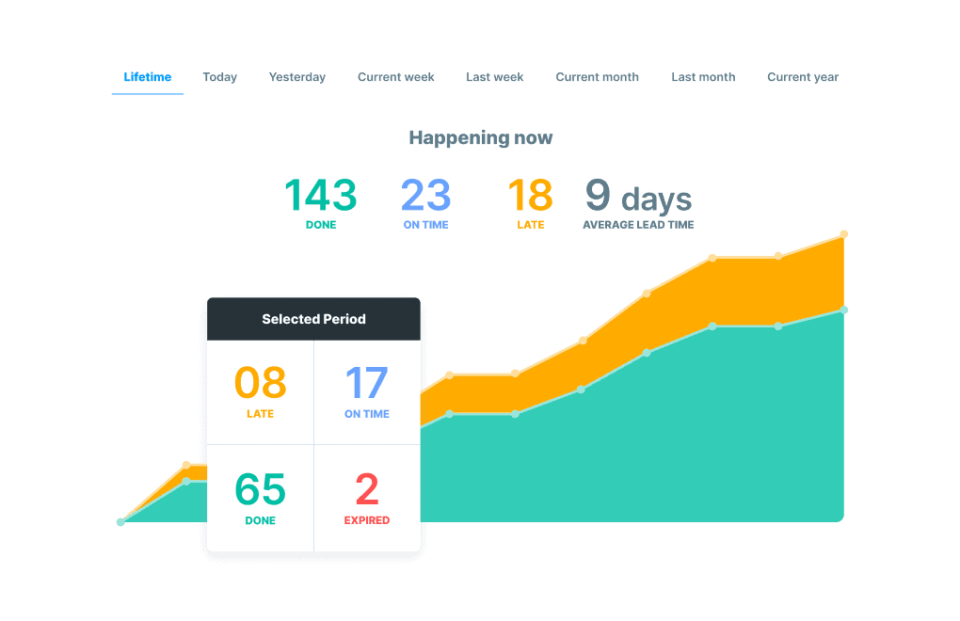The height and width of the screenshot is (621, 960).
Task: Select the 23 ON TIME statistic
Action: (425, 200)
